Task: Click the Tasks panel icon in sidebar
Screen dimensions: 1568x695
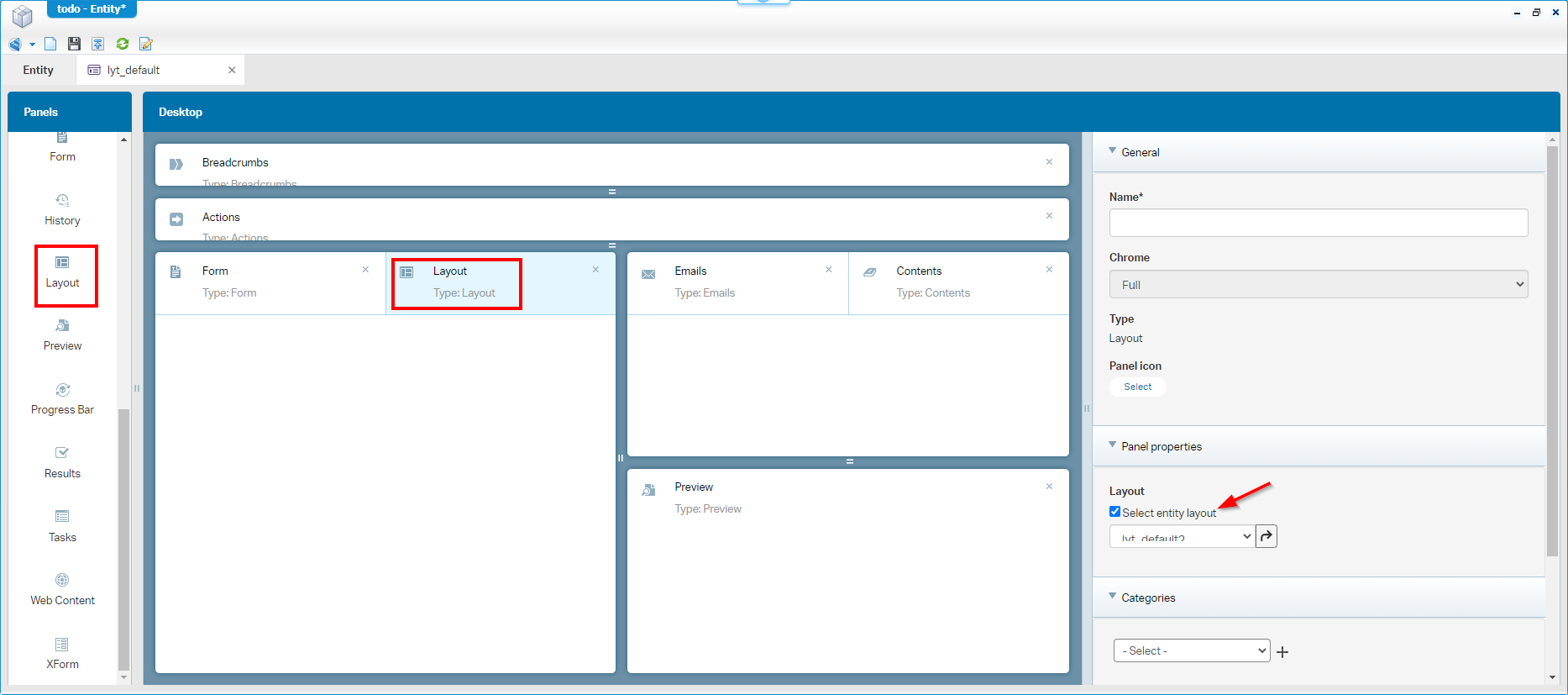Action: click(x=62, y=517)
